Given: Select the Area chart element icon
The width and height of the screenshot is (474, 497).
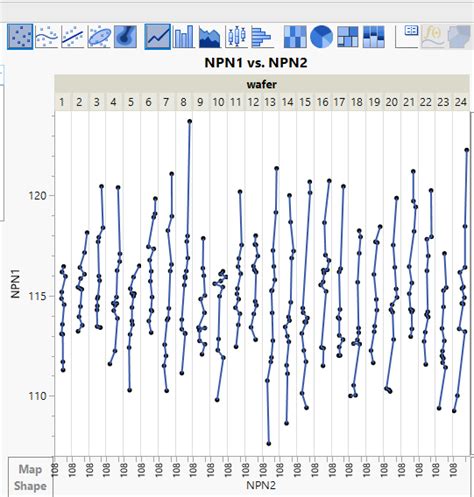Looking at the screenshot, I should point(209,36).
